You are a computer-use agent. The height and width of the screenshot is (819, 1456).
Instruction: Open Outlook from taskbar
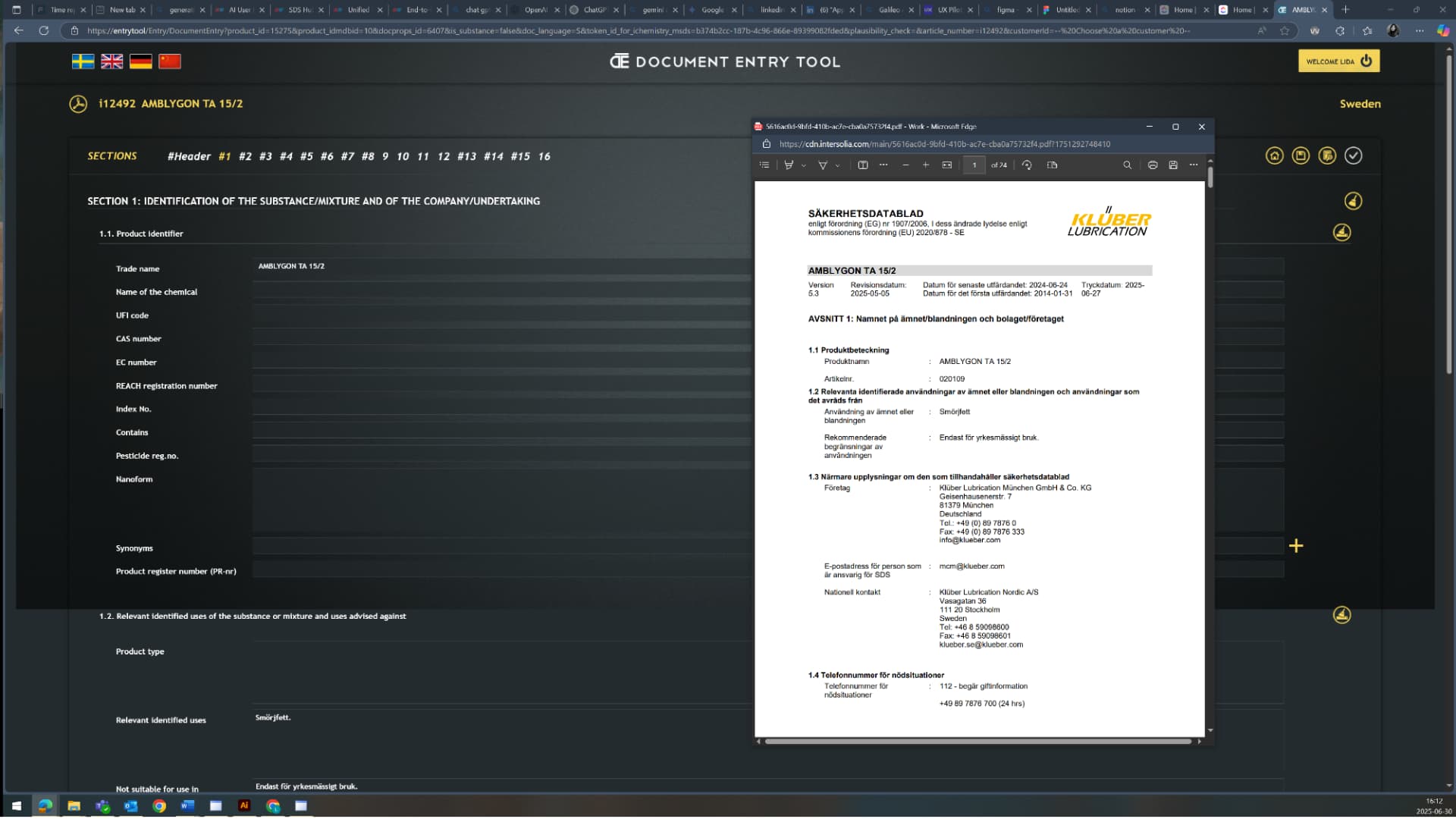130,806
